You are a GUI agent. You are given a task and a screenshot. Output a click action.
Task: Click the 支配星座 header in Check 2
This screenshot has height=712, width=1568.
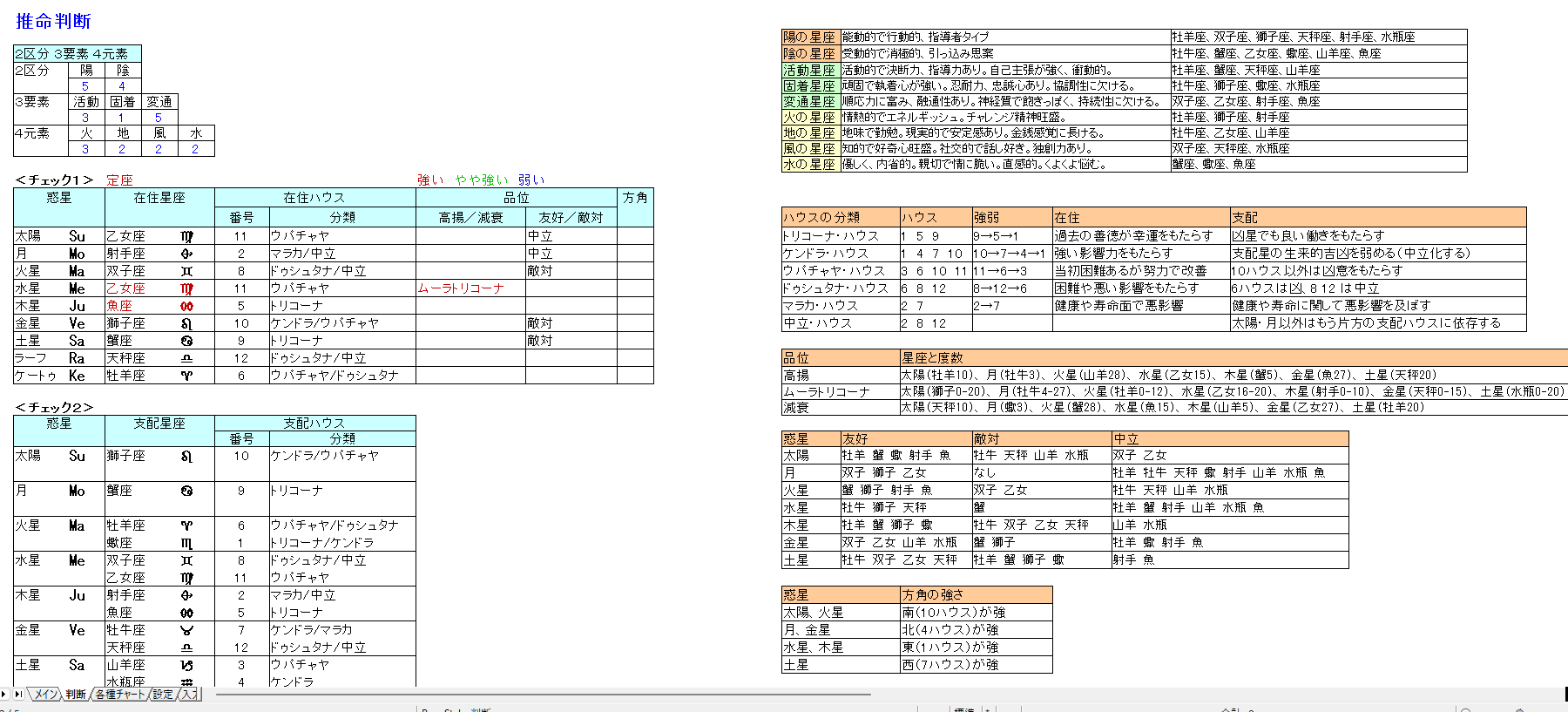[x=159, y=424]
